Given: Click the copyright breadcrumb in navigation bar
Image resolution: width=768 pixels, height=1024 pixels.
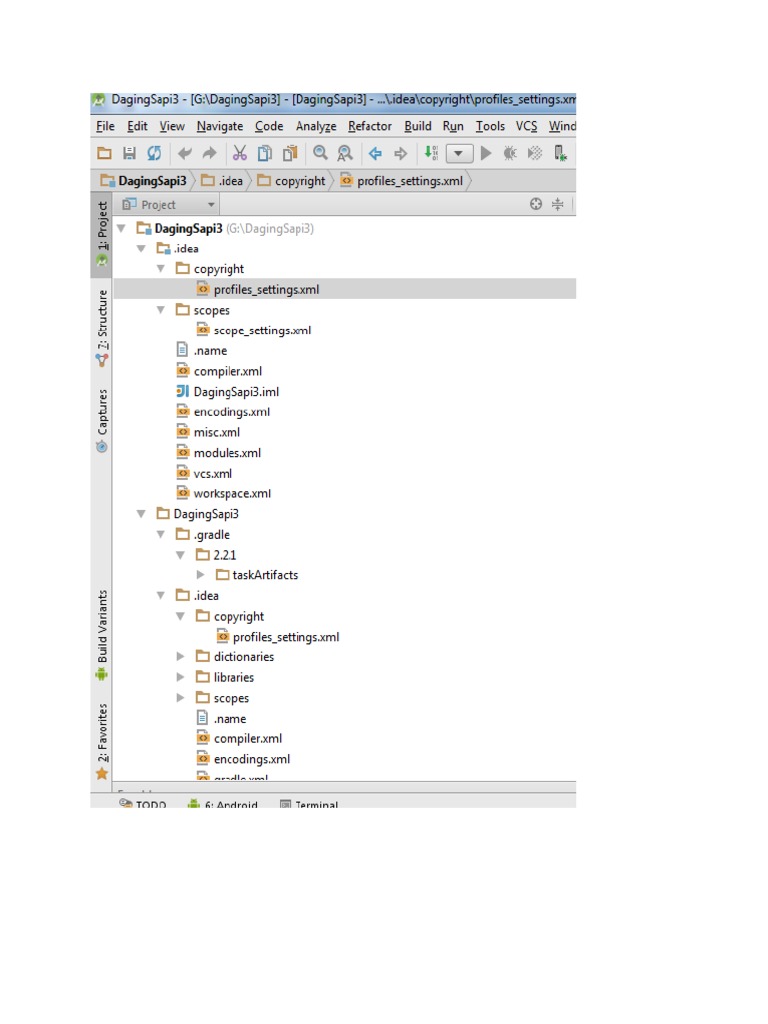Looking at the screenshot, I should [291, 181].
